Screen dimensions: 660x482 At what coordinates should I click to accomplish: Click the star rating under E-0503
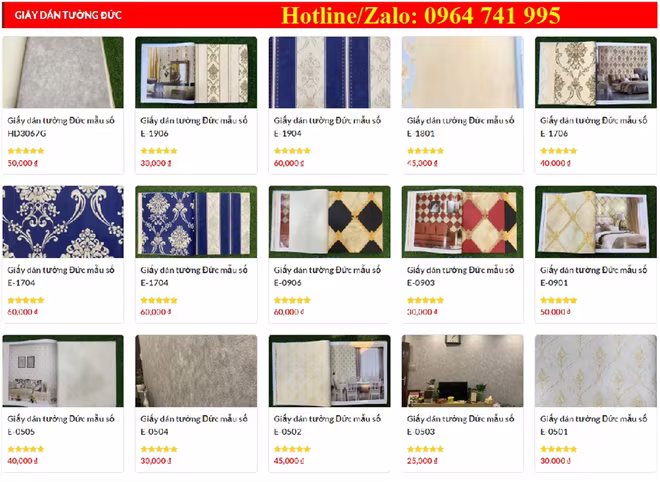click(425, 449)
